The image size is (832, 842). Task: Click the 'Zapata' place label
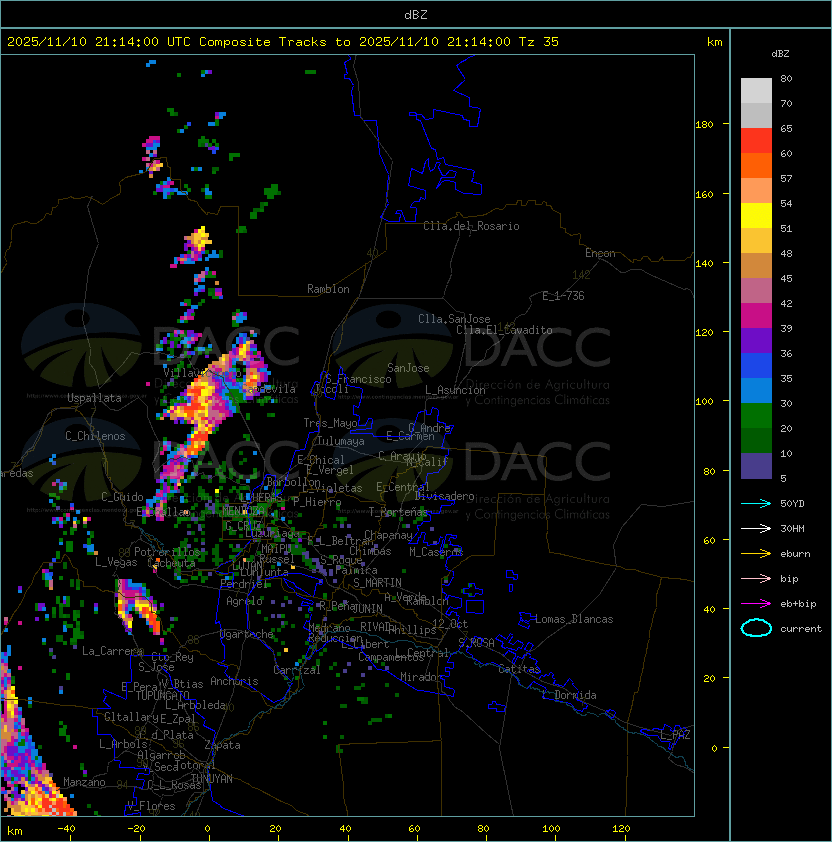point(222,745)
